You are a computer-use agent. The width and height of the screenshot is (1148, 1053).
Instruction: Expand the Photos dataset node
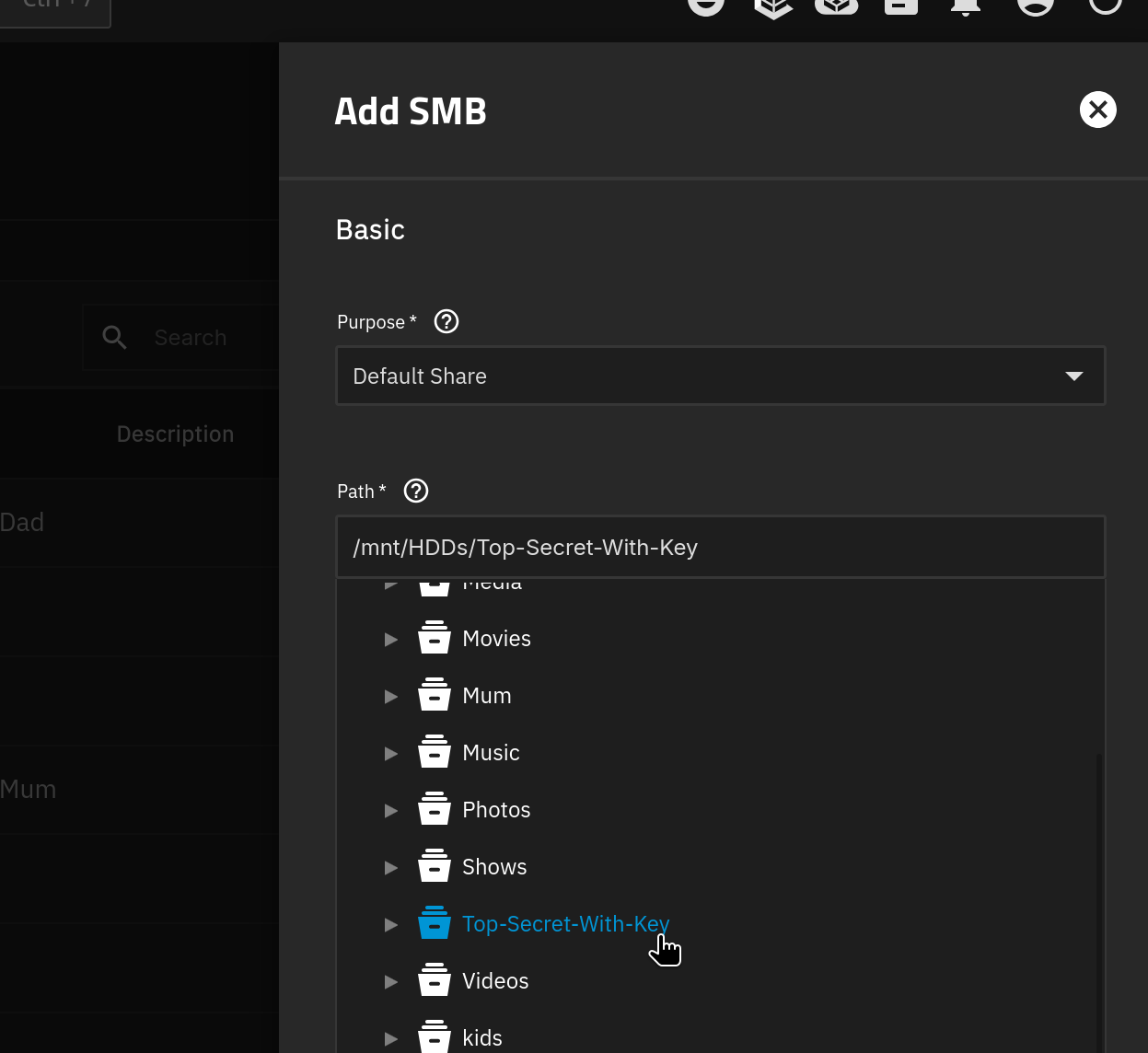(391, 810)
